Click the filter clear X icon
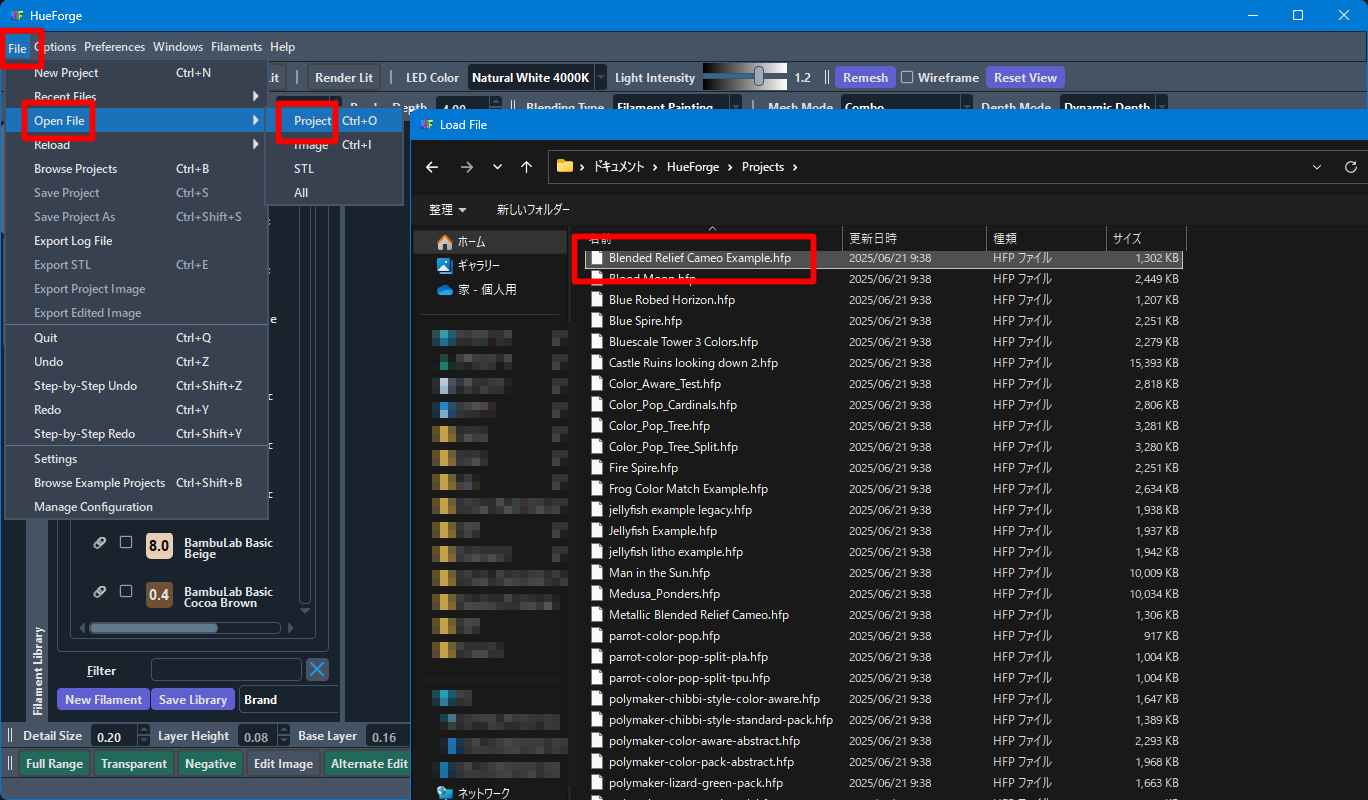This screenshot has height=800, width=1368. point(317,670)
